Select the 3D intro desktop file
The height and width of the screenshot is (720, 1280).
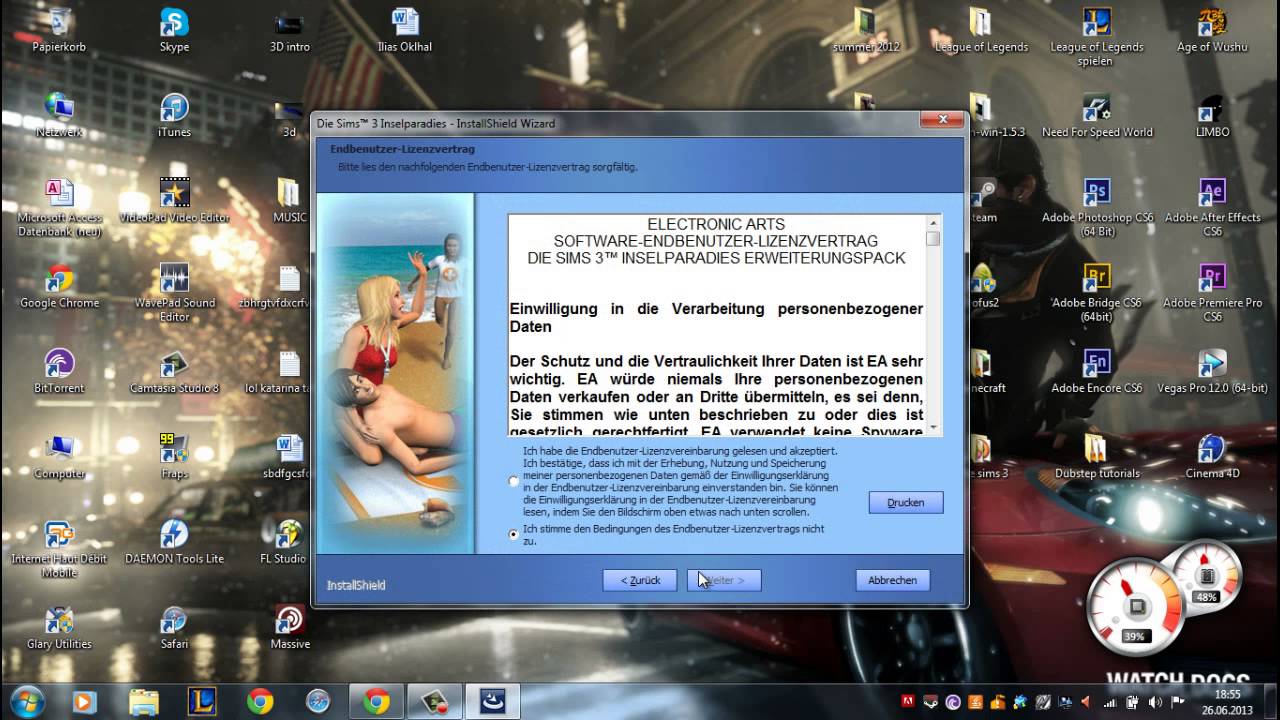[290, 29]
